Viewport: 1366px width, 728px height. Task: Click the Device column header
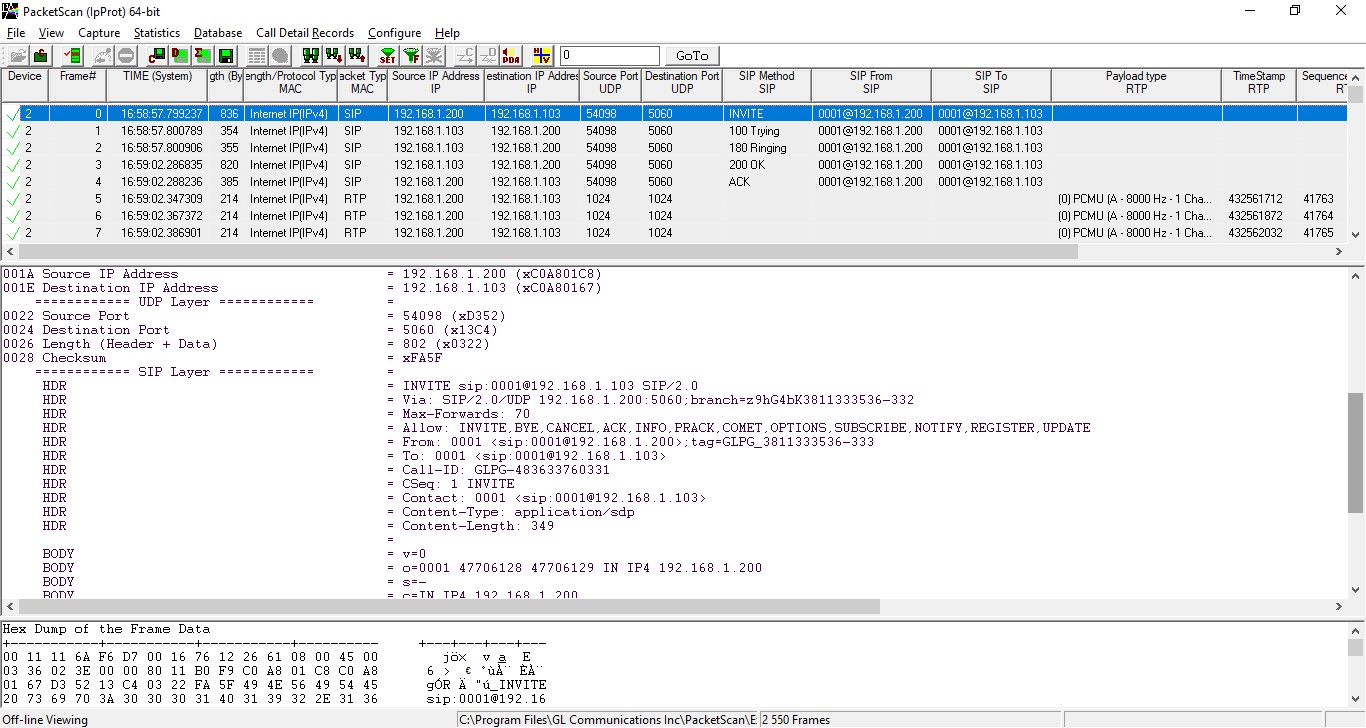pos(25,83)
